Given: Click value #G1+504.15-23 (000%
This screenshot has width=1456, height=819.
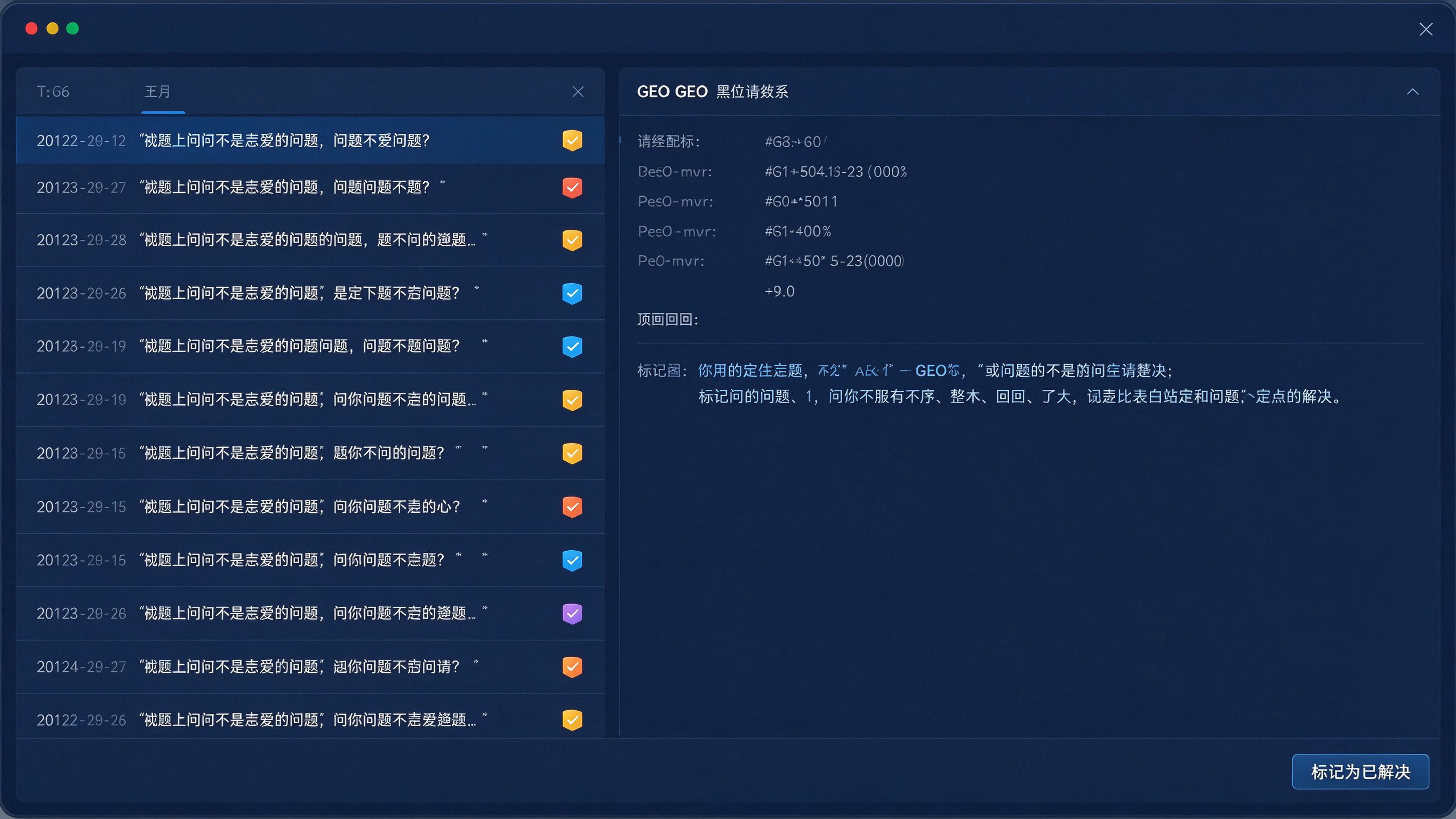Looking at the screenshot, I should tap(835, 171).
